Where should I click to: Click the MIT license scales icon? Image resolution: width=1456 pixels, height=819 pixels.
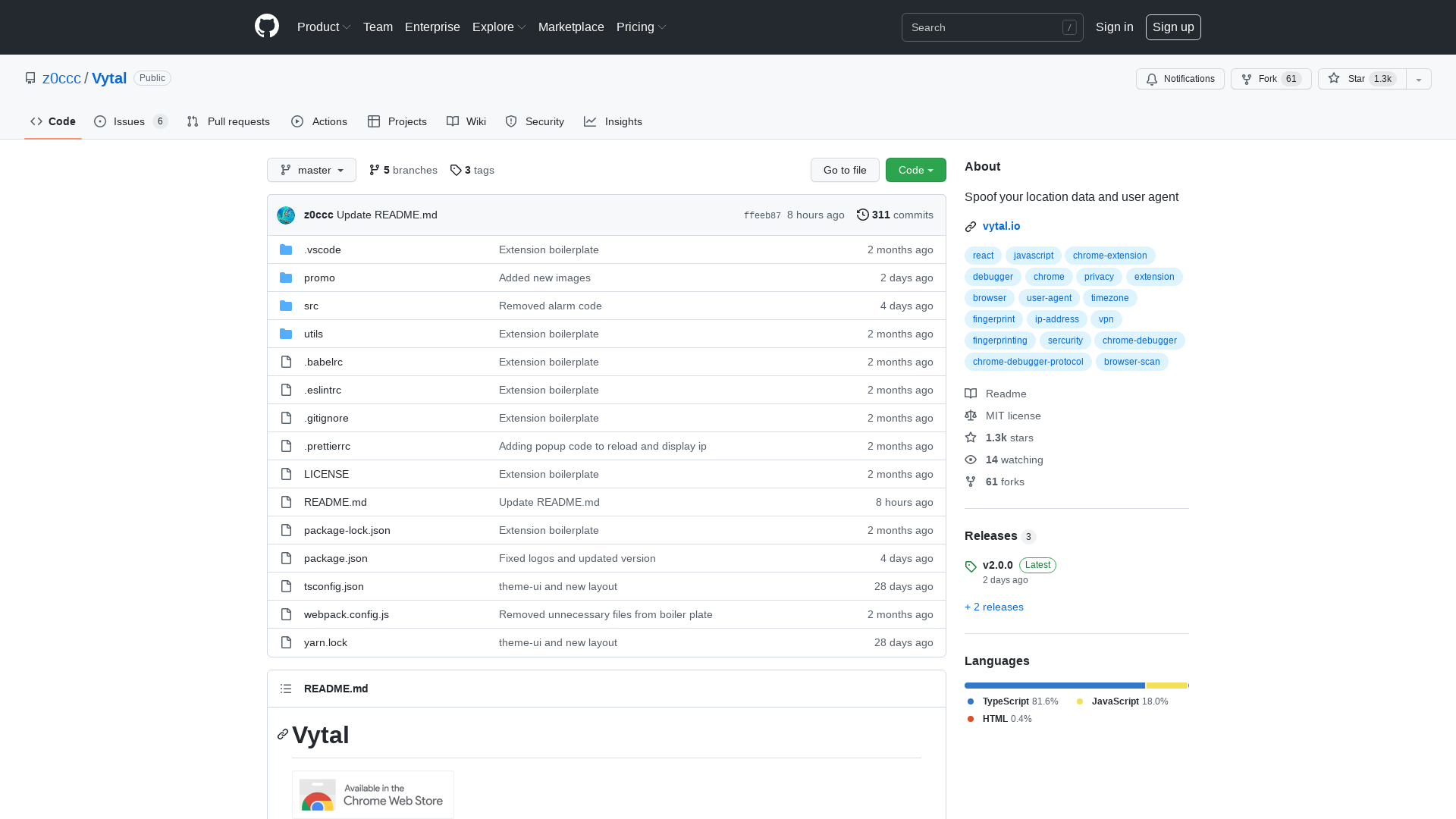click(971, 416)
